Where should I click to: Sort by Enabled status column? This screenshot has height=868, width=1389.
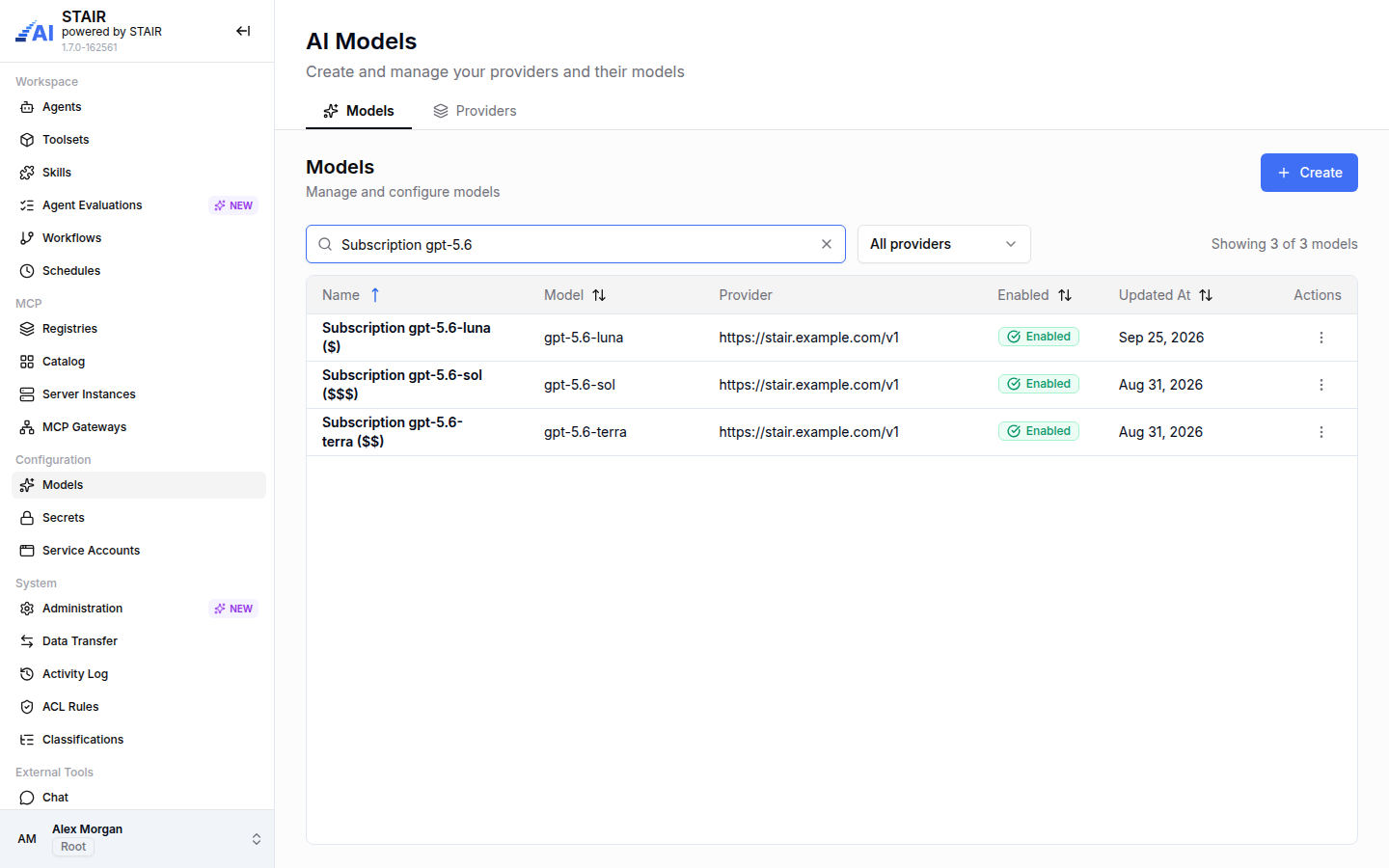coord(1035,295)
